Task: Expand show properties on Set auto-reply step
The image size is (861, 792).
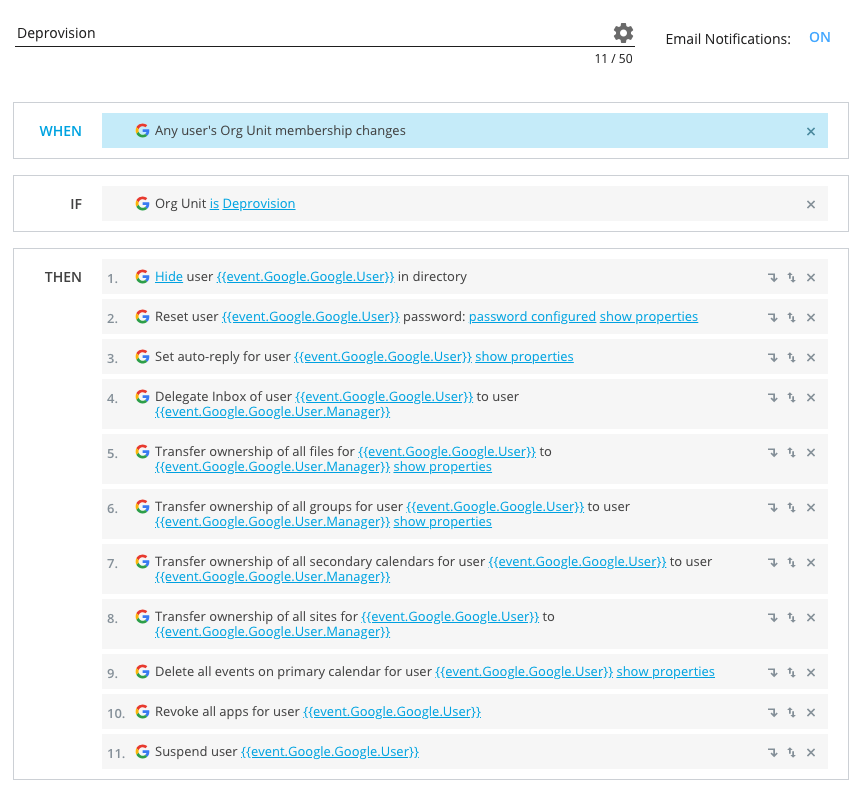Action: [524, 357]
